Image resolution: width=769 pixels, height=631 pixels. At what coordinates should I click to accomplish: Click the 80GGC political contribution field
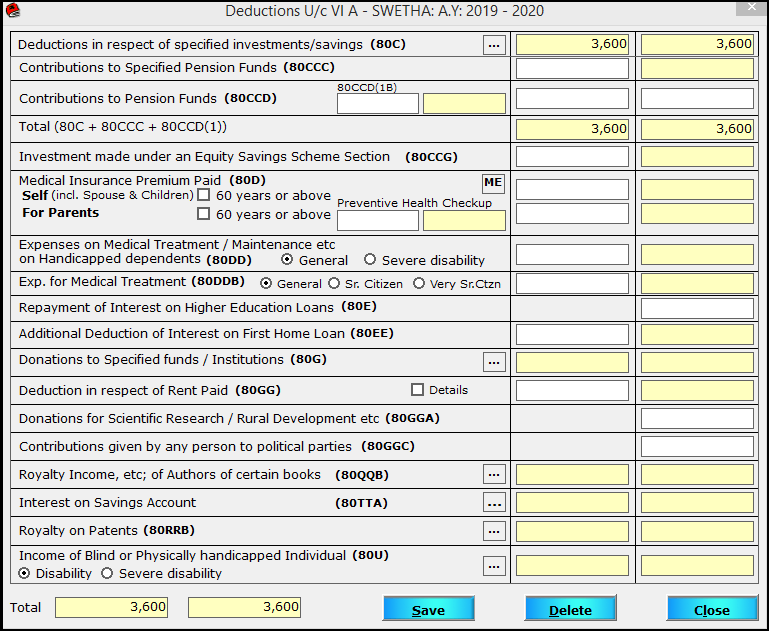(x=697, y=447)
